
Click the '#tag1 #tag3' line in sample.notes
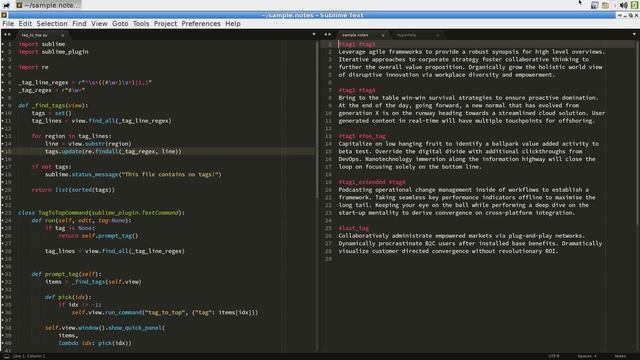tap(357, 44)
